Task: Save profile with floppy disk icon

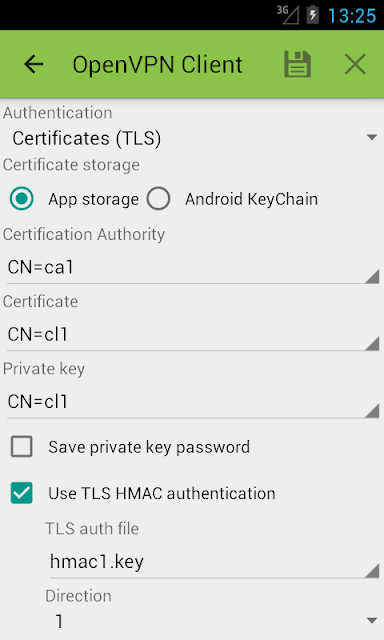Action: (297, 64)
